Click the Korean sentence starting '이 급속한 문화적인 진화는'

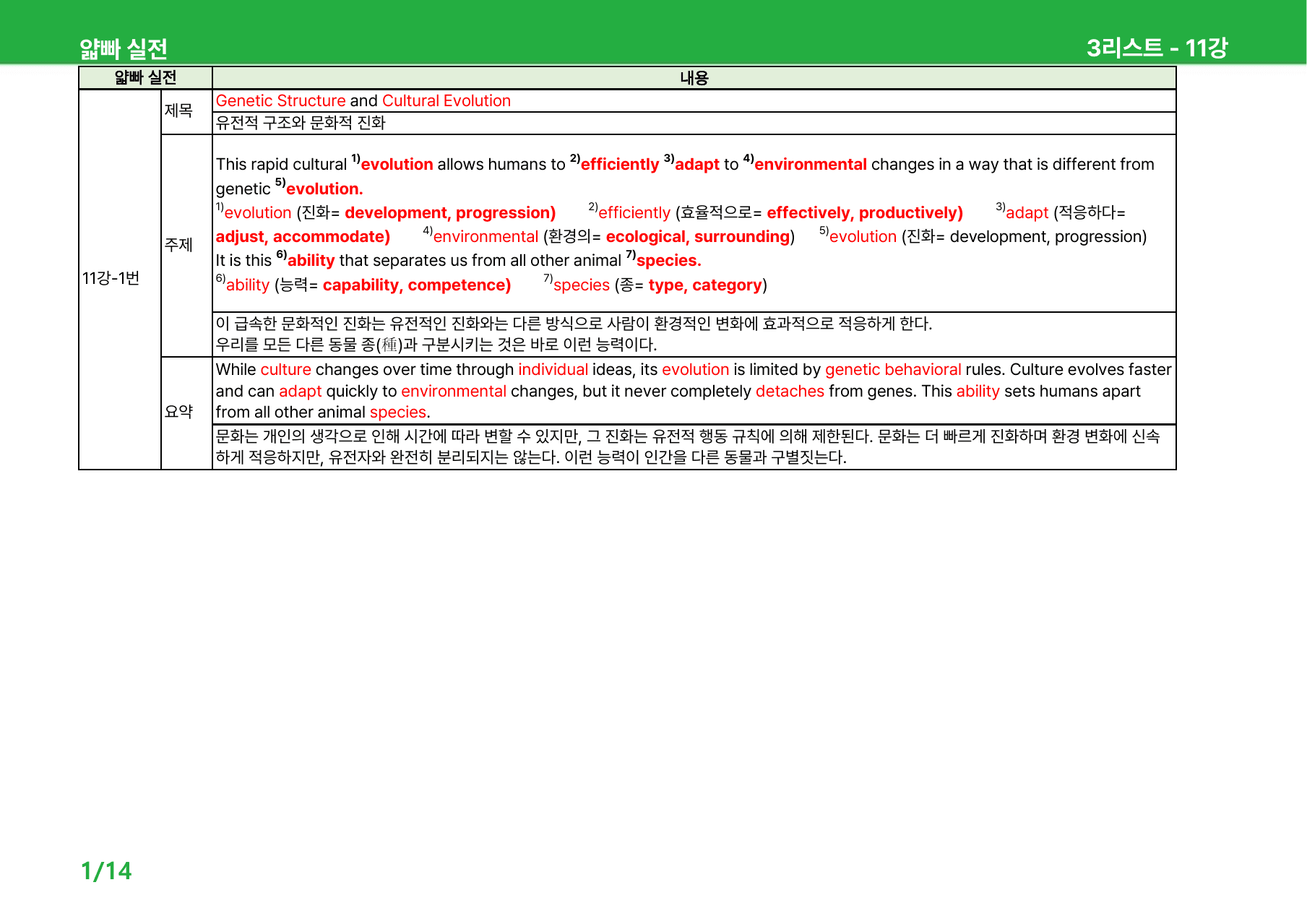pyautogui.click(x=574, y=324)
